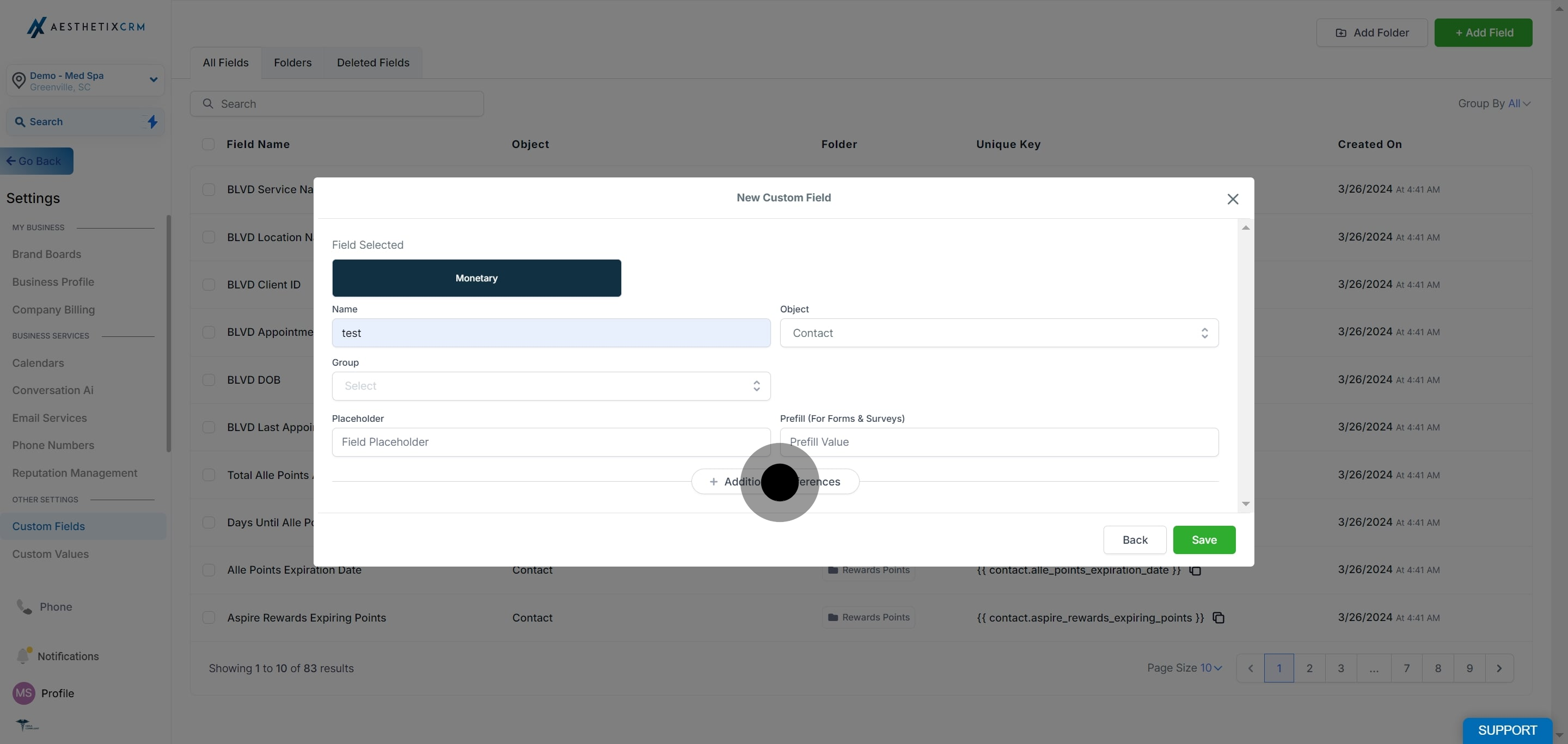Click the Phone handset icon in sidebar
The image size is (1568, 744).
coord(24,606)
